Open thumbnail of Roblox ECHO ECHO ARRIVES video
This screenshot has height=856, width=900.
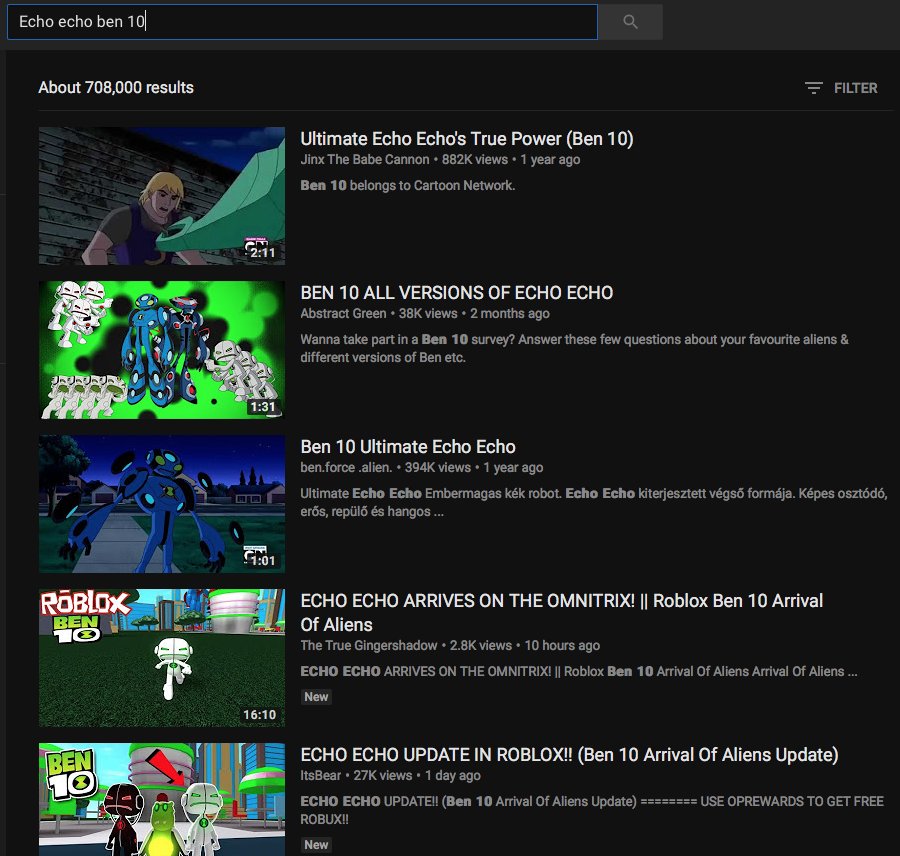tap(162, 658)
